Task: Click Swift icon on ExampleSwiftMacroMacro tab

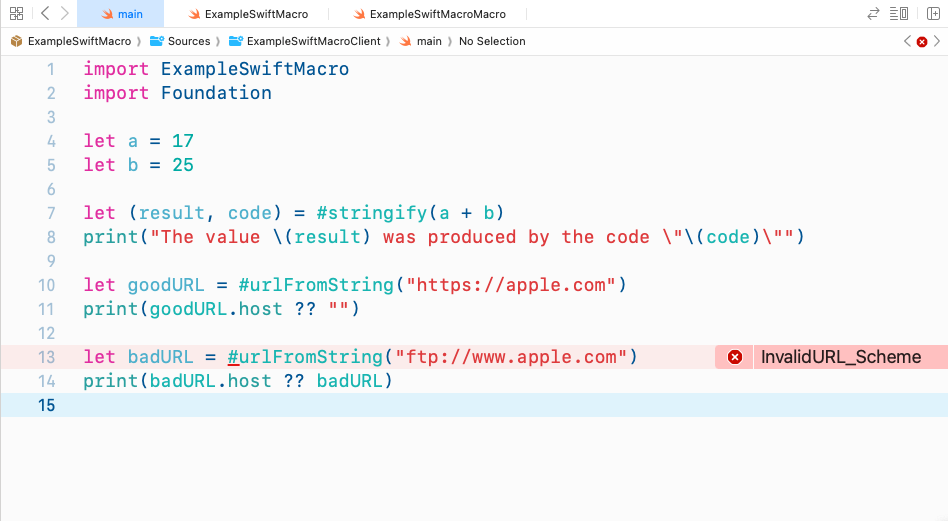Action: tap(359, 14)
